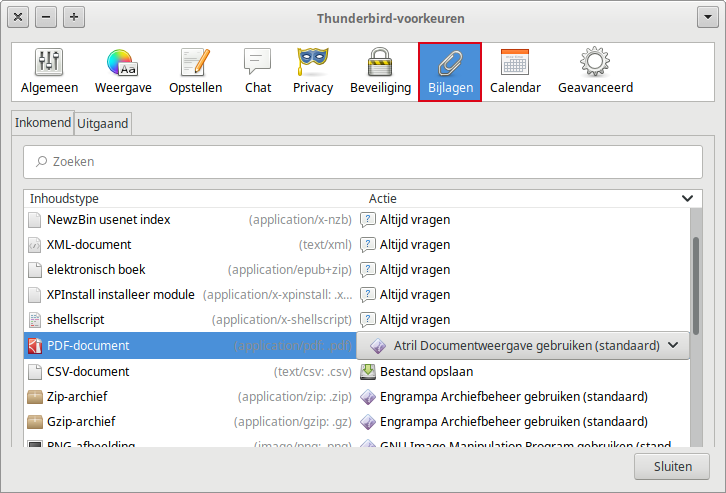This screenshot has height=493, width=726.
Task: Click the Gzip-archief package icon
Action: click(35, 422)
